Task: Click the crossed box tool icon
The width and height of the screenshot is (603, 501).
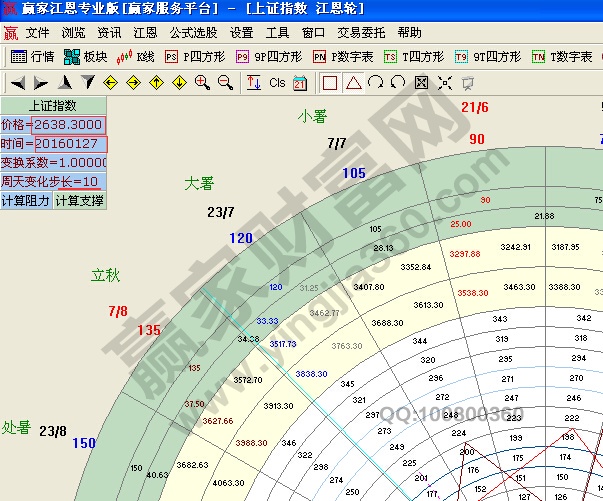Action: (x=421, y=82)
